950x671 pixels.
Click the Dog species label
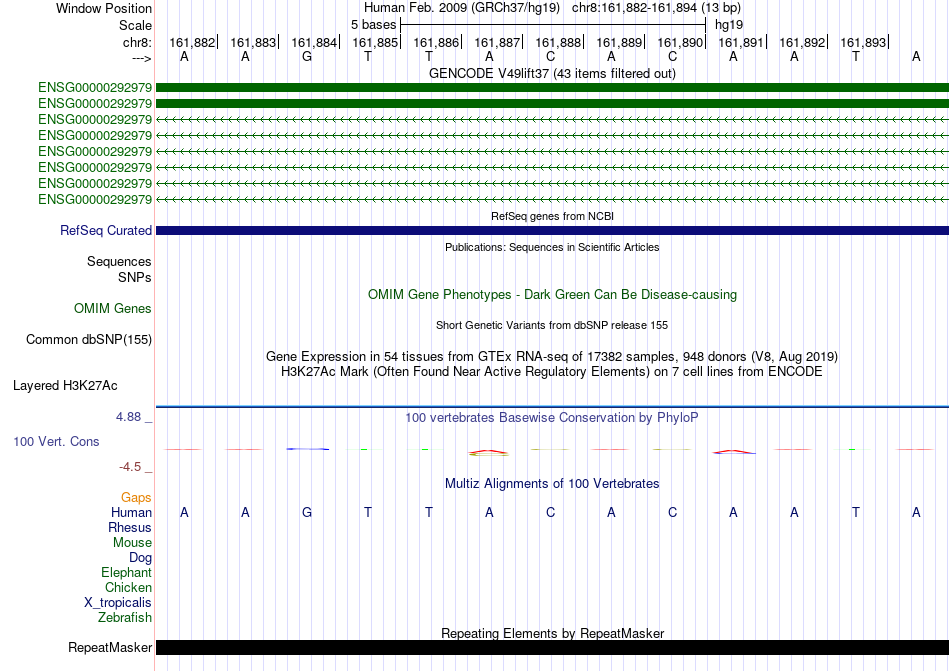[x=141, y=557]
